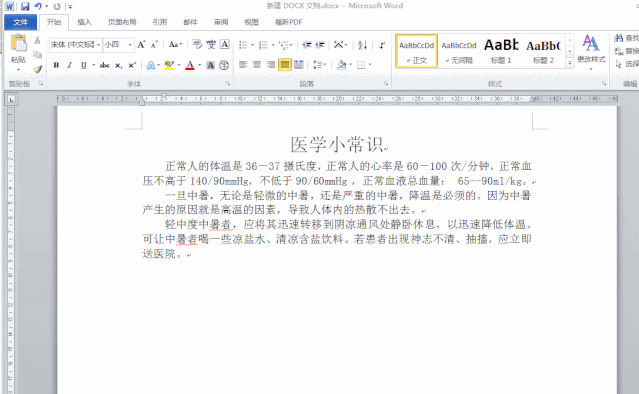Click the Redo icon in quick access toolbar
639x394 pixels.
click(x=57, y=6)
